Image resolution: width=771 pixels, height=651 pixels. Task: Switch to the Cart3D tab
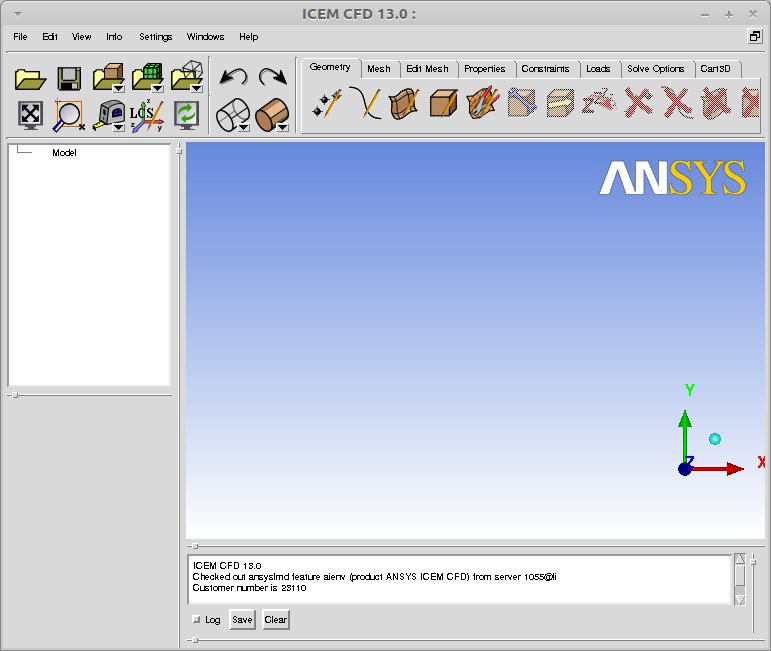[715, 69]
